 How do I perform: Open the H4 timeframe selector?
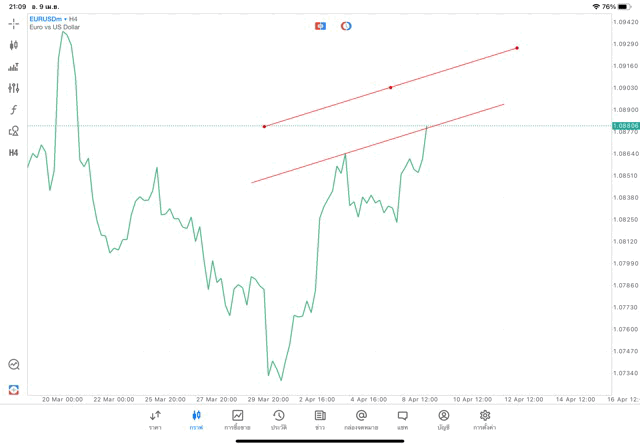click(x=14, y=152)
